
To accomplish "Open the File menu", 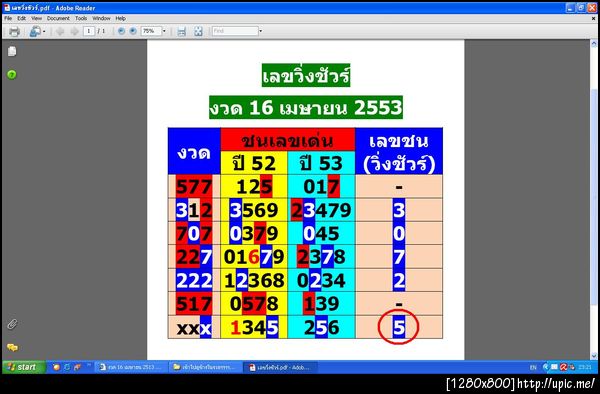I will (x=8, y=18).
